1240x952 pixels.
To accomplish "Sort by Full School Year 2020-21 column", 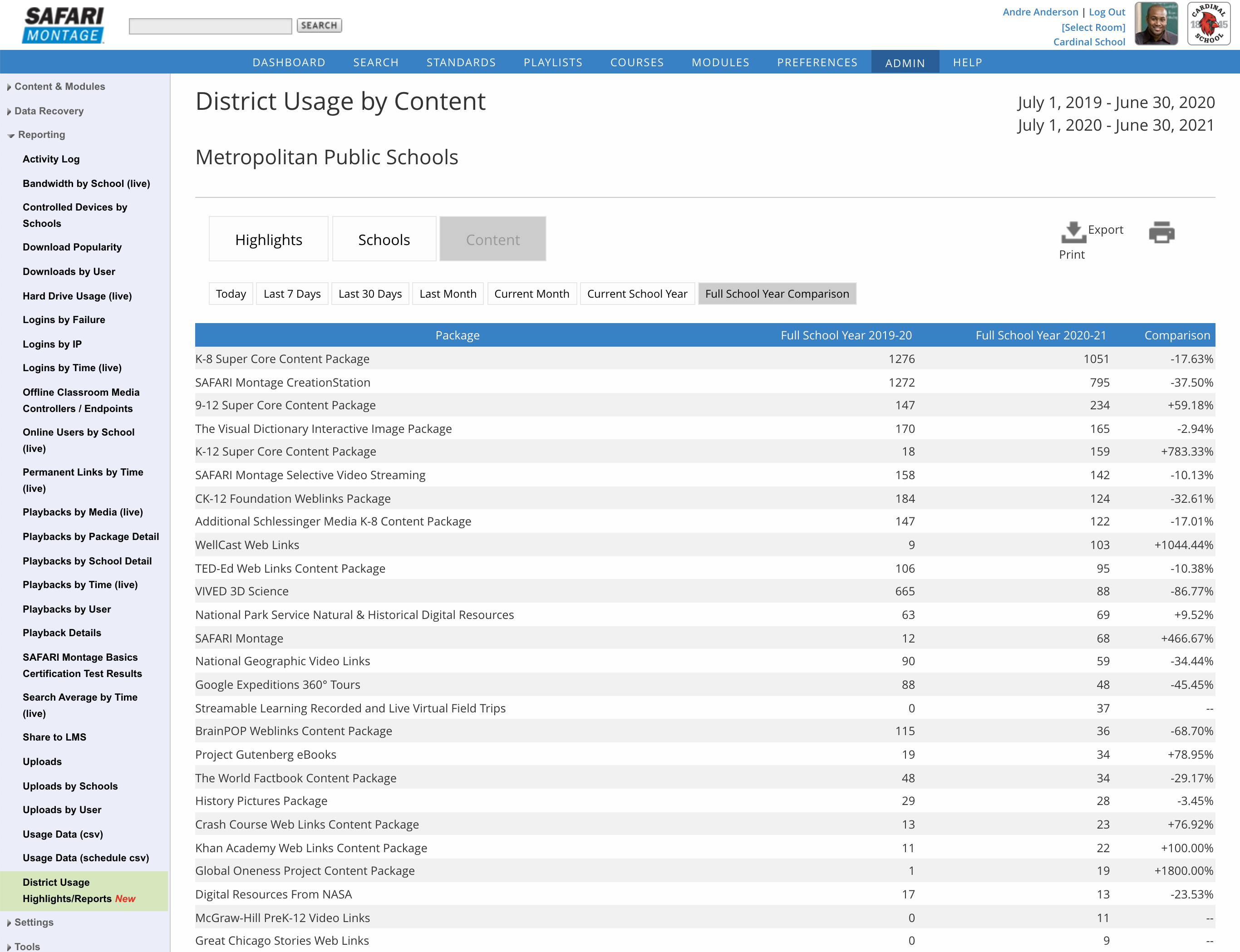I will pyautogui.click(x=1040, y=335).
